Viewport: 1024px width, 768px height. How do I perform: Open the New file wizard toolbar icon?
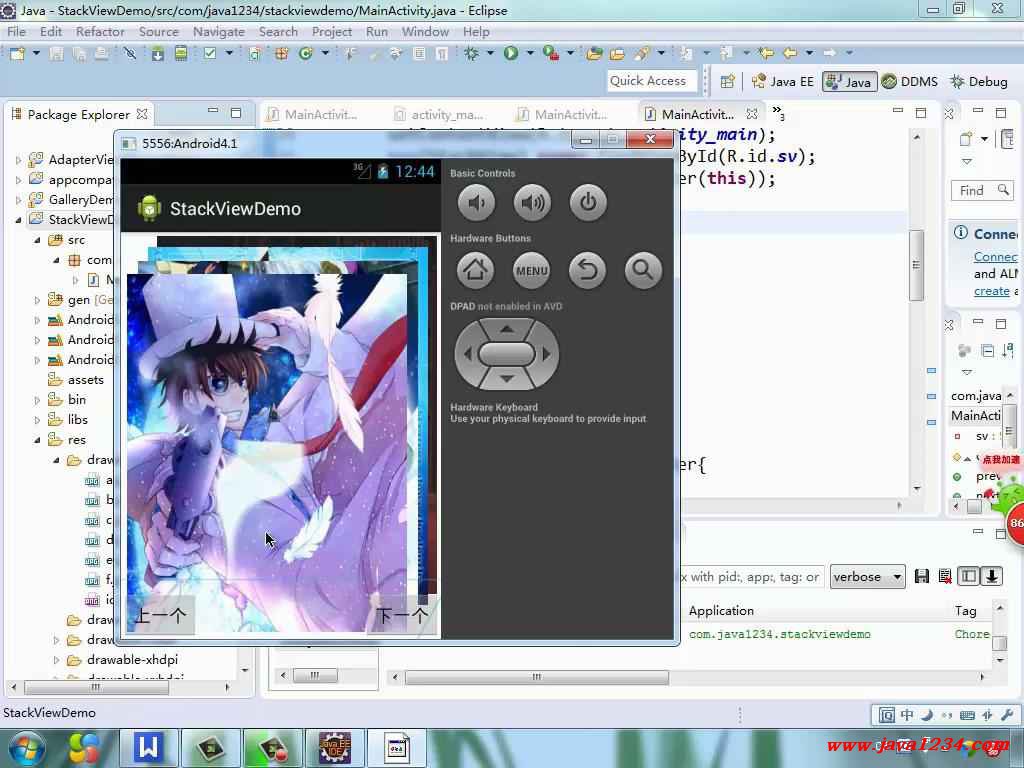point(18,53)
